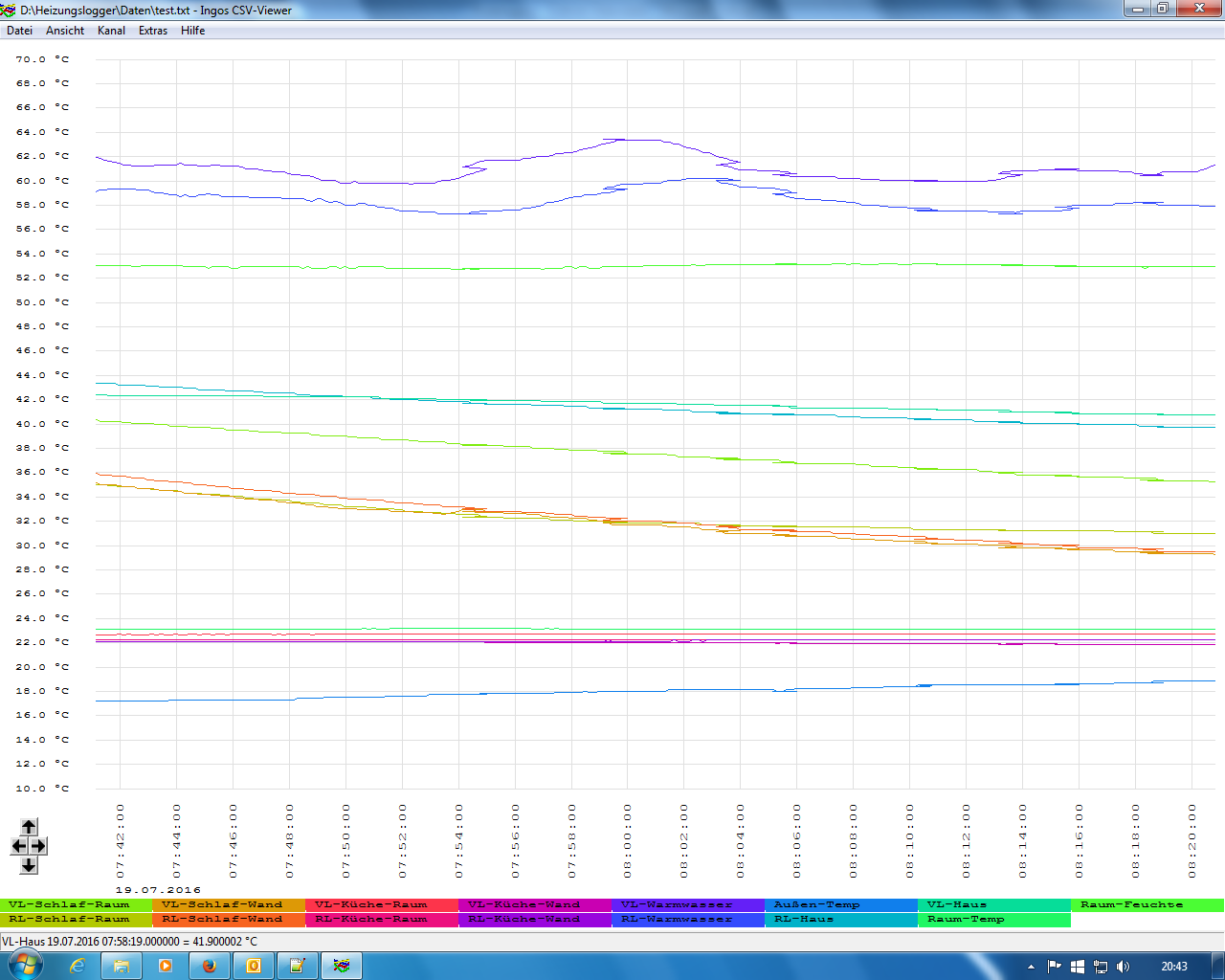This screenshot has width=1225, height=980.
Task: Click the Action Center flag tray icon
Action: (x=1055, y=967)
